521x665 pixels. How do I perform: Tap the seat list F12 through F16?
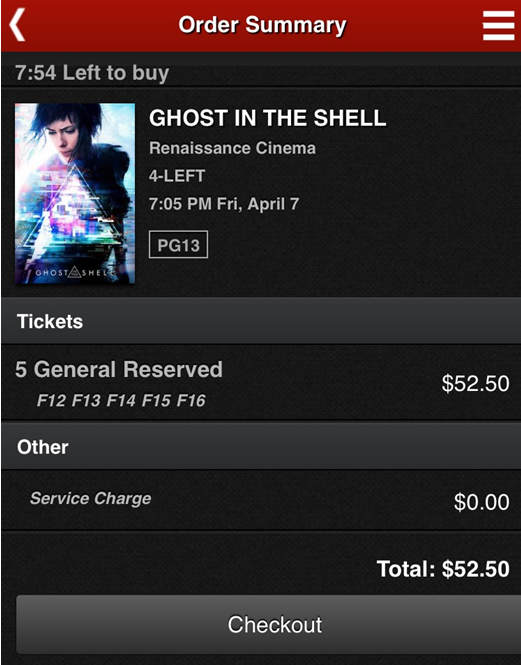click(121, 400)
